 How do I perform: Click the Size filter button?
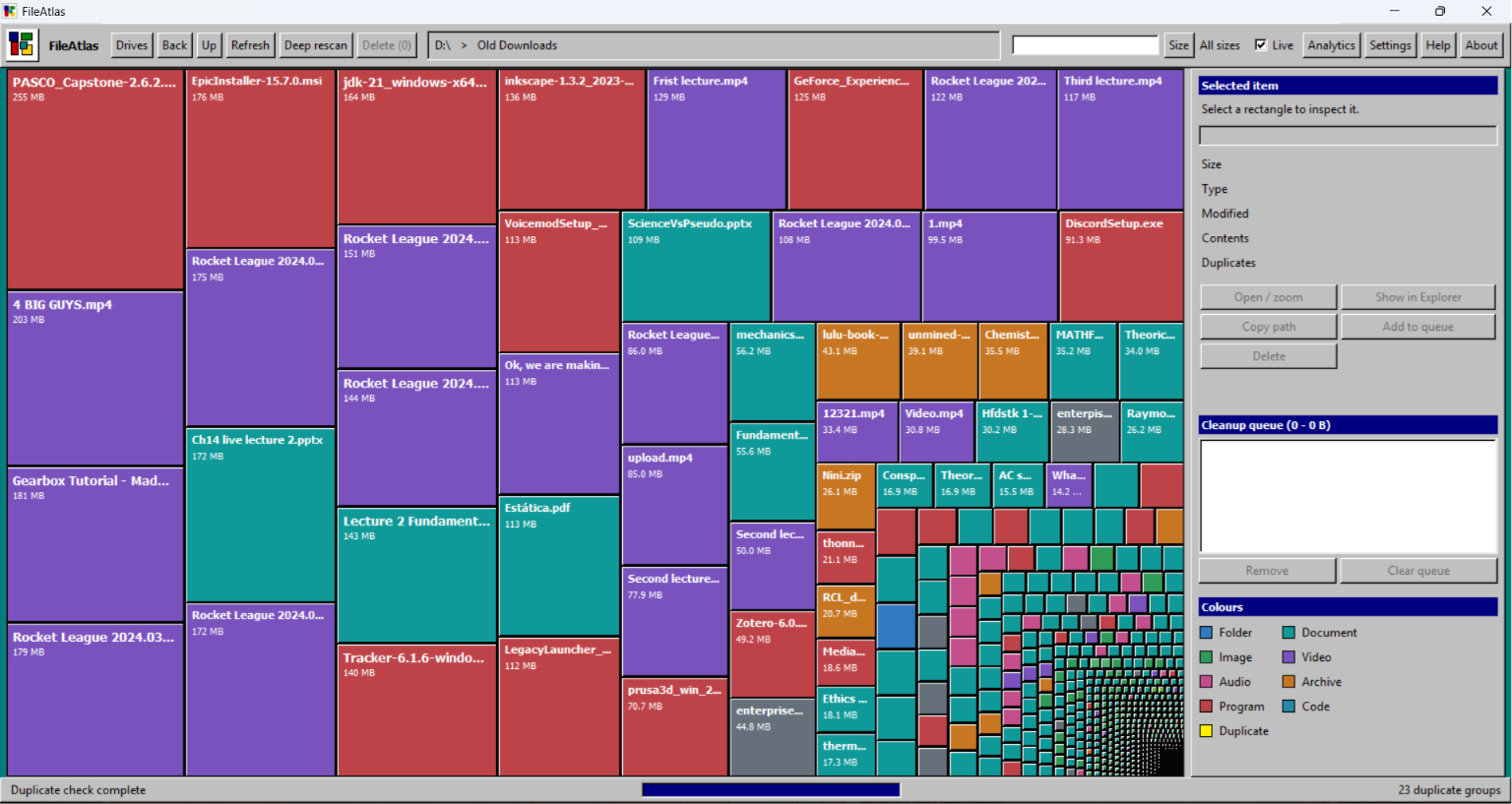coord(1178,45)
